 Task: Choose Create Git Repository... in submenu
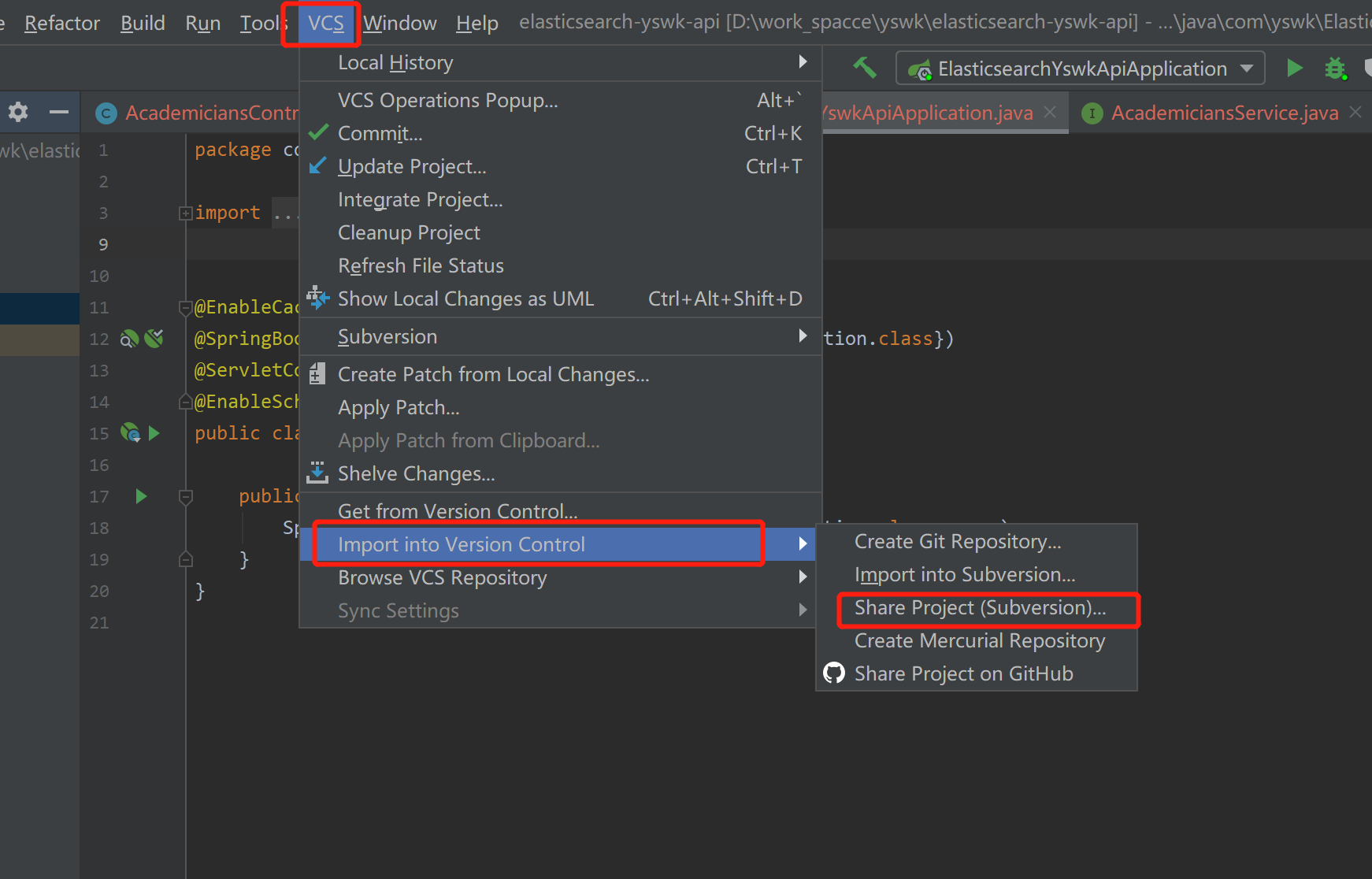(x=977, y=541)
